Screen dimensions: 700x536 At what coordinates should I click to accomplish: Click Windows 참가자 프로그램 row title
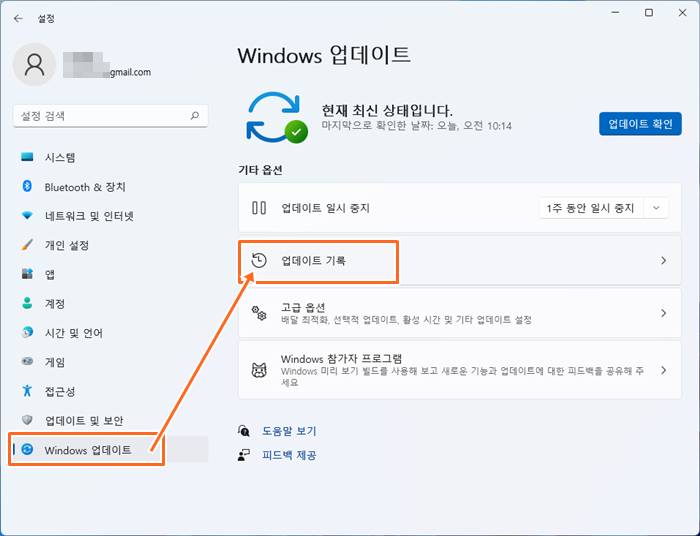[x=342, y=359]
